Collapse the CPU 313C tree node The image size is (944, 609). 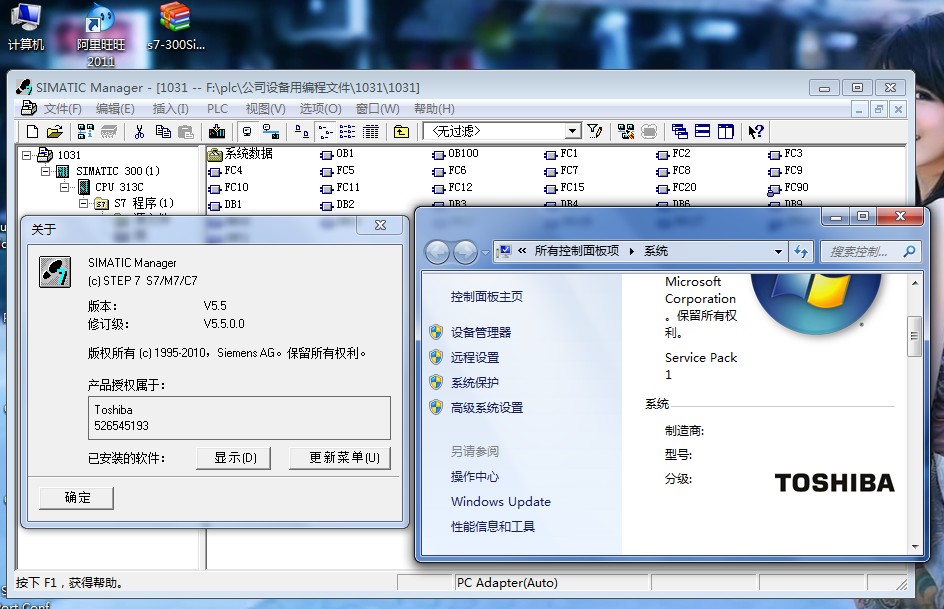point(66,187)
